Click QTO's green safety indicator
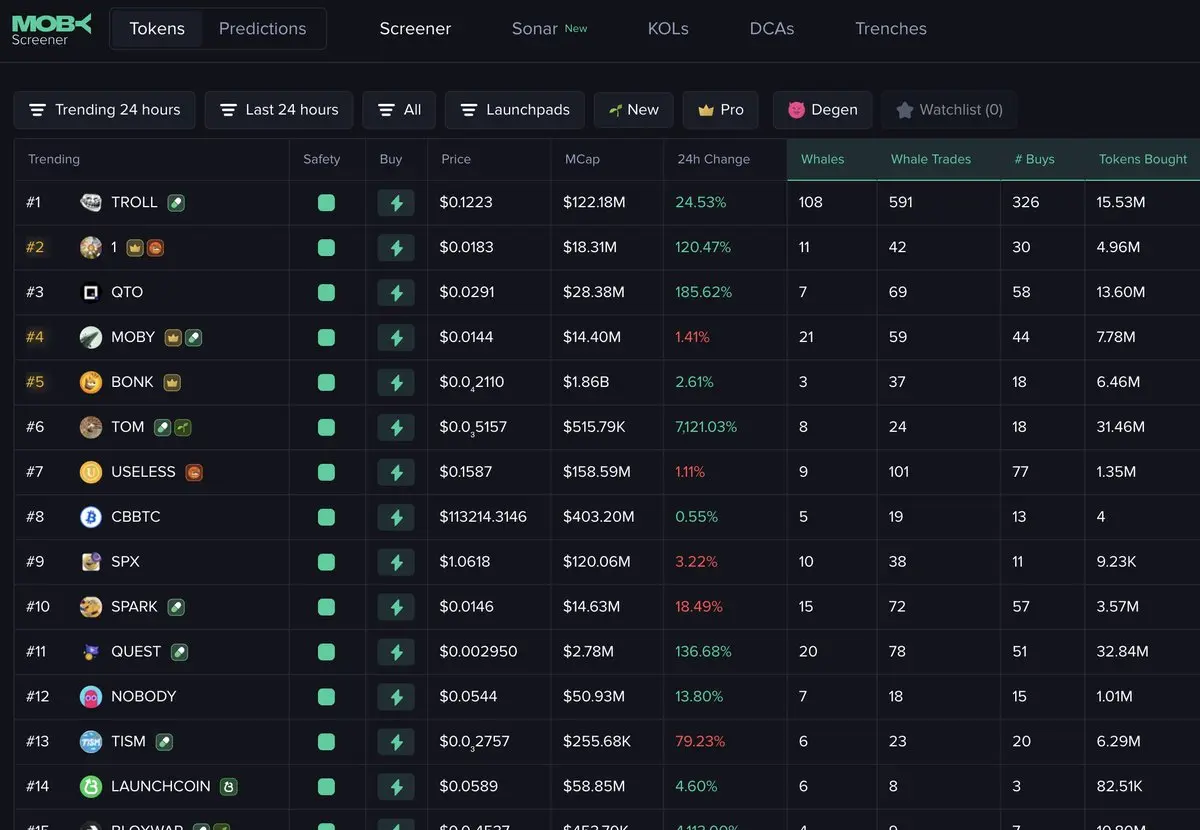Viewport: 1200px width, 830px height. (x=326, y=293)
